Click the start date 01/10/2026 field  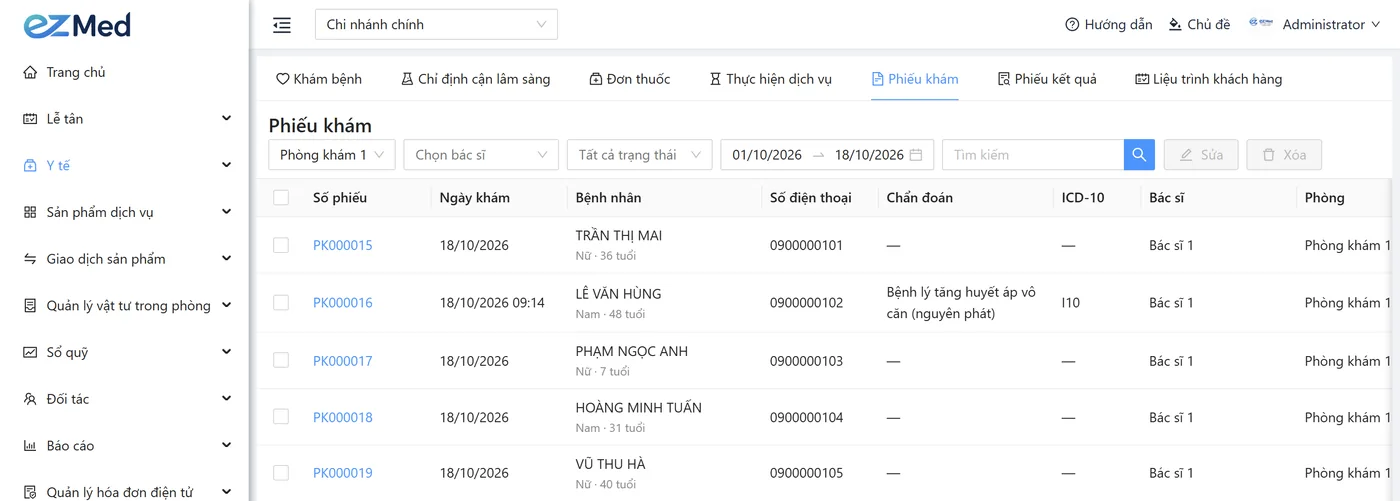click(x=767, y=155)
